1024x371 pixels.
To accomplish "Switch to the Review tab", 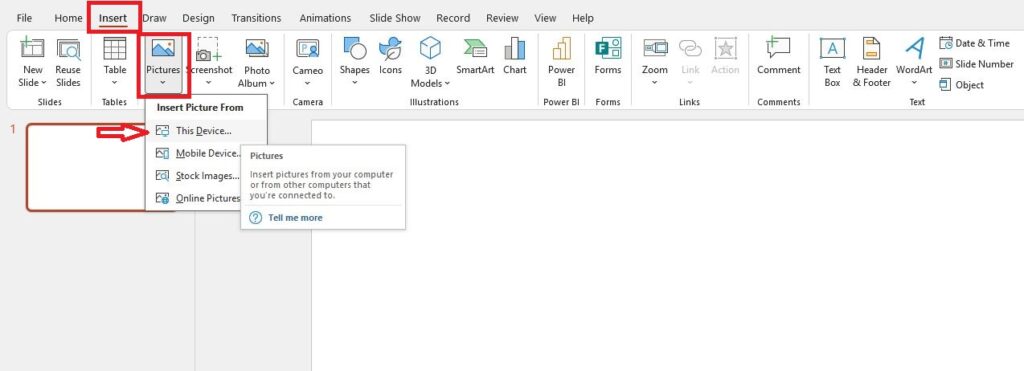I will tap(503, 18).
